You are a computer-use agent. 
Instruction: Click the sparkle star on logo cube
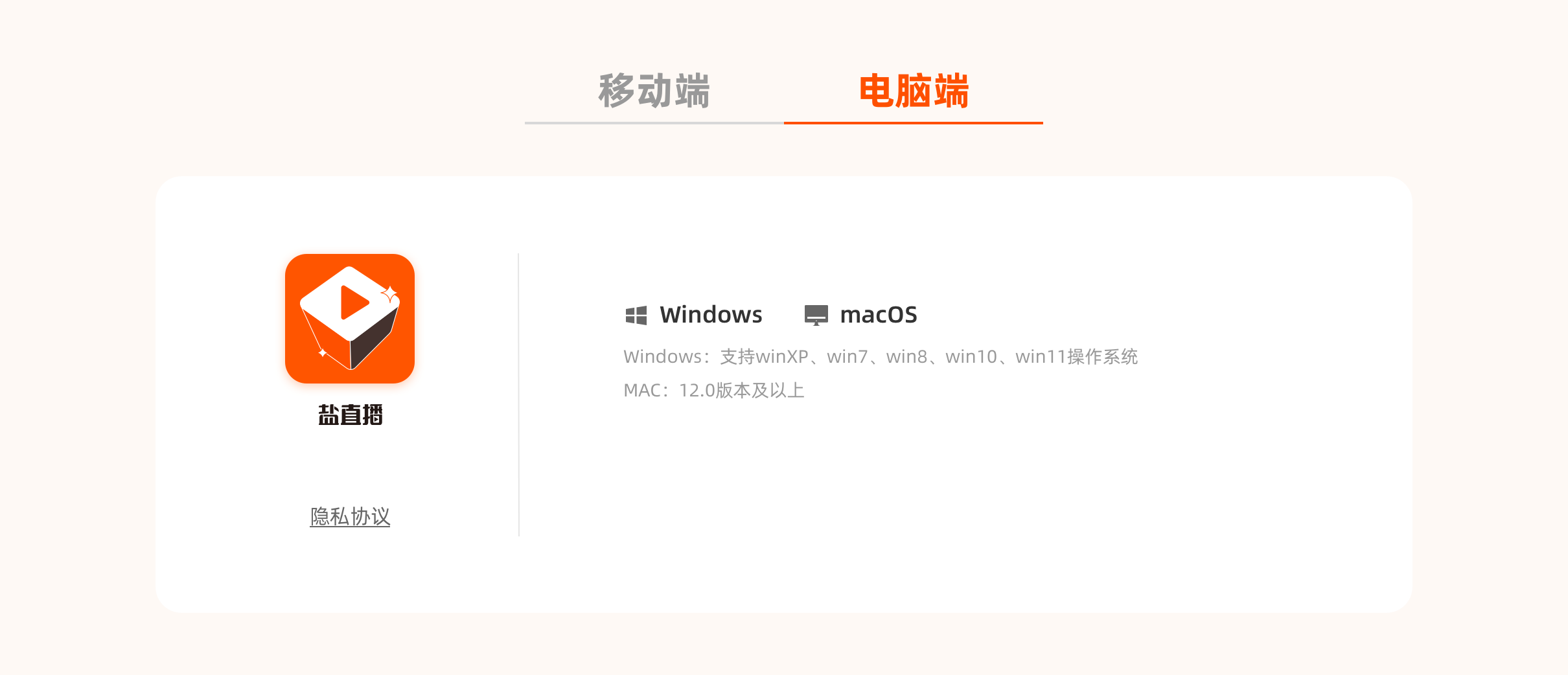[x=389, y=295]
